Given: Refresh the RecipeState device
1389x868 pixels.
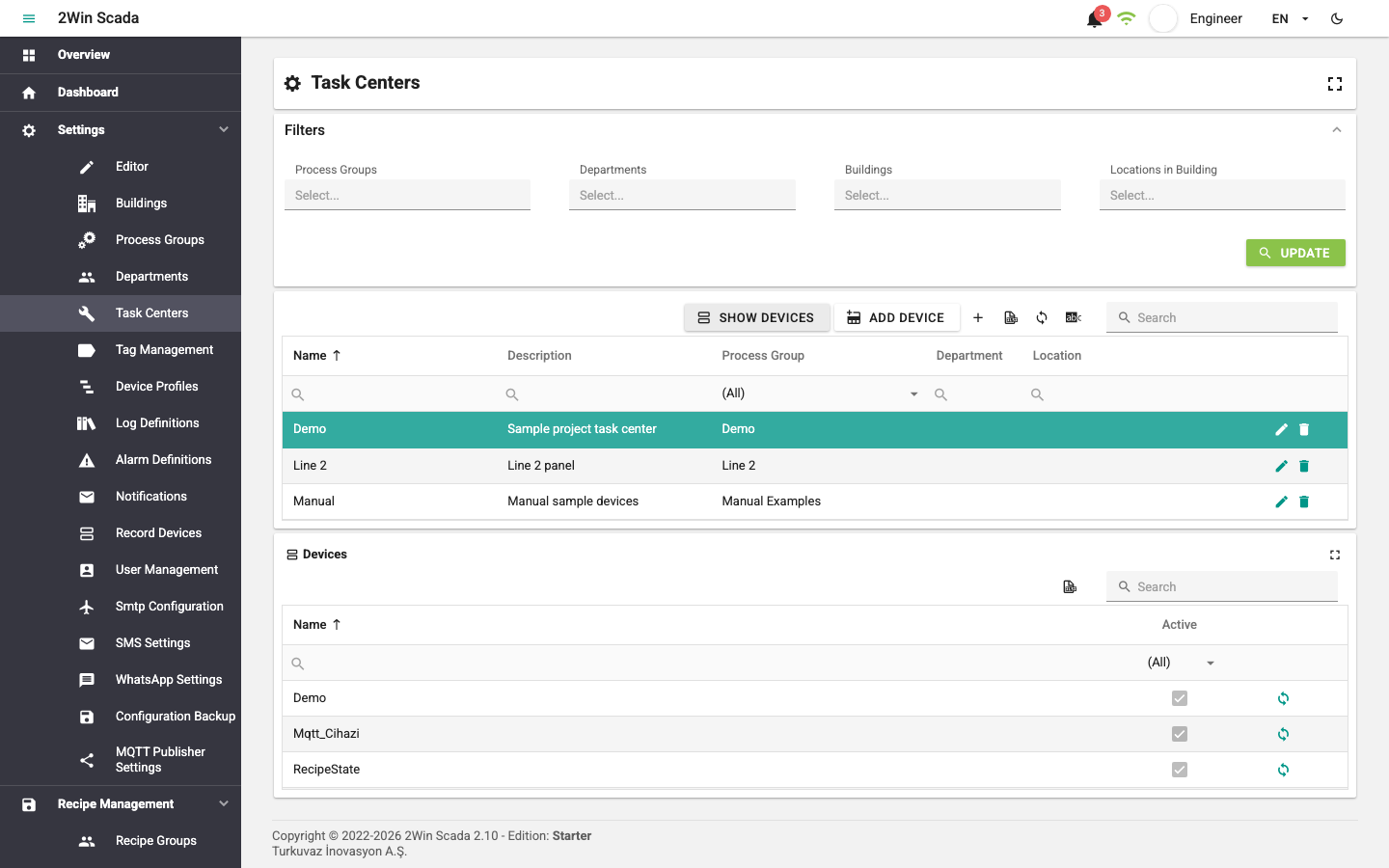Looking at the screenshot, I should tap(1283, 770).
